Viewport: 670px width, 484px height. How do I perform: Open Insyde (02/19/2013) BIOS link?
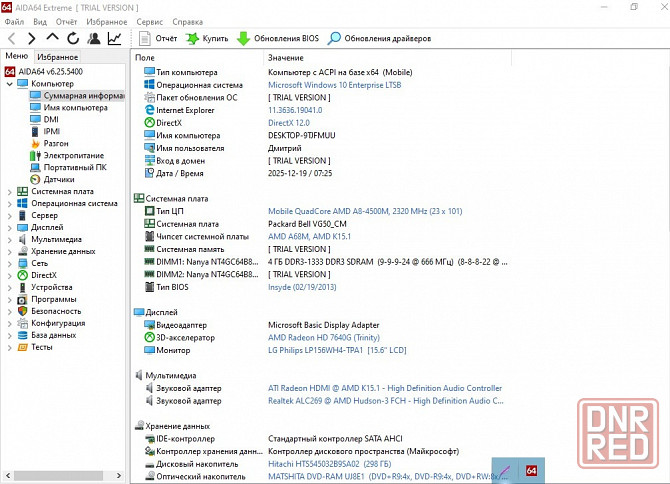[x=302, y=287]
